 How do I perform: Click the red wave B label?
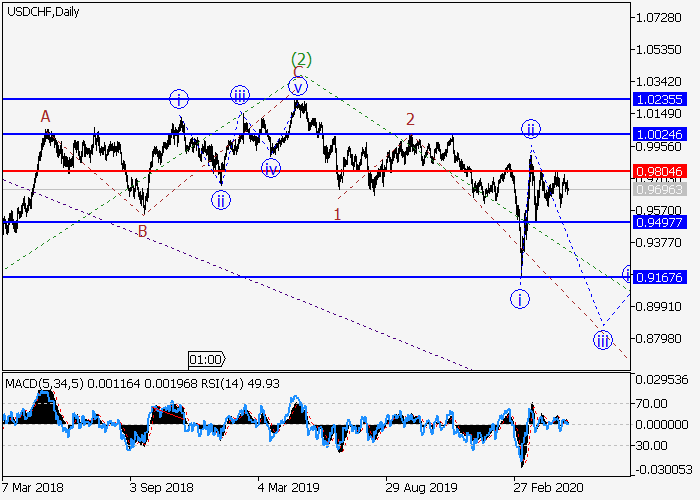(x=143, y=231)
